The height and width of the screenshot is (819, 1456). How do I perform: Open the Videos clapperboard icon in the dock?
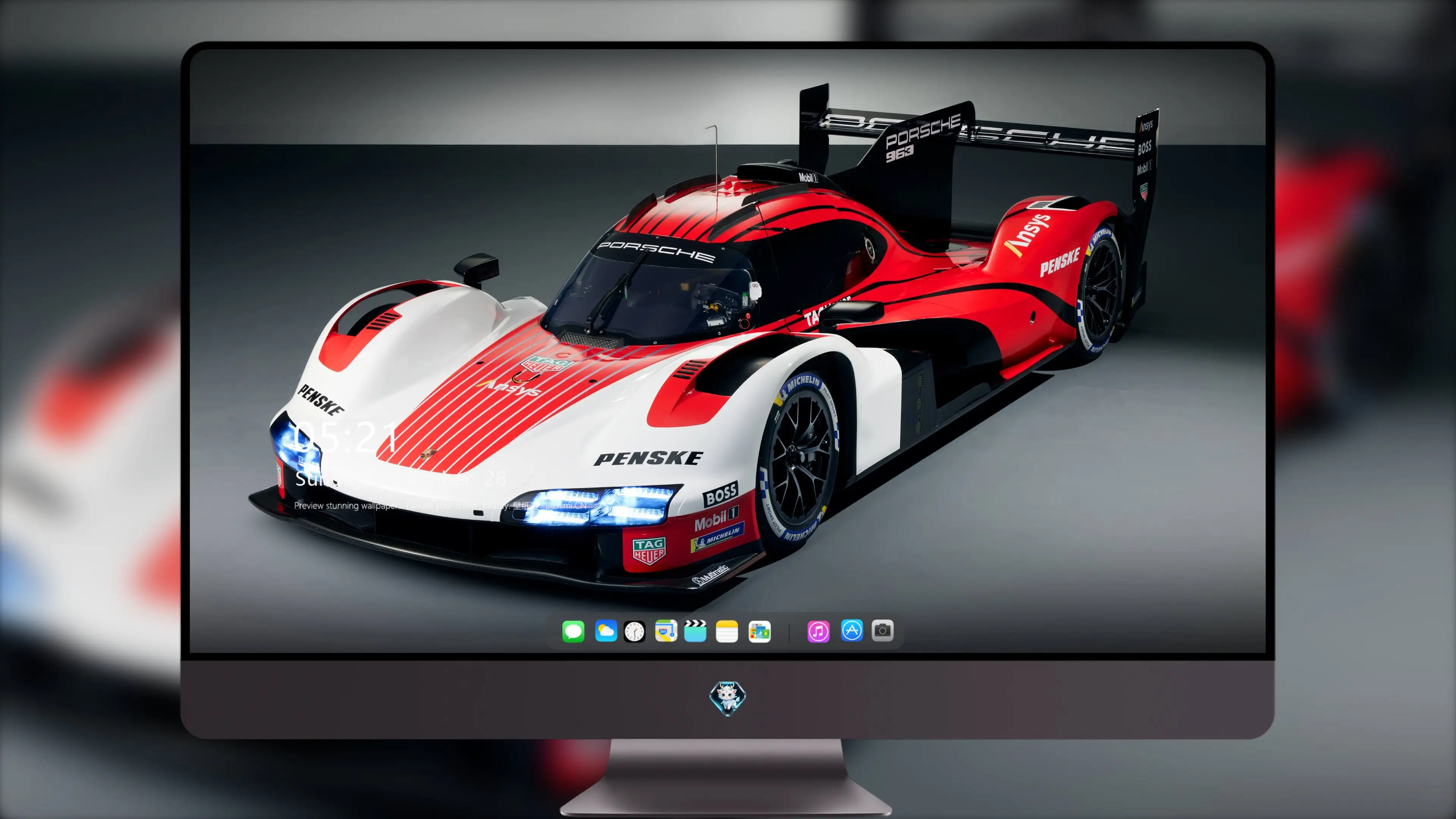pyautogui.click(x=695, y=631)
